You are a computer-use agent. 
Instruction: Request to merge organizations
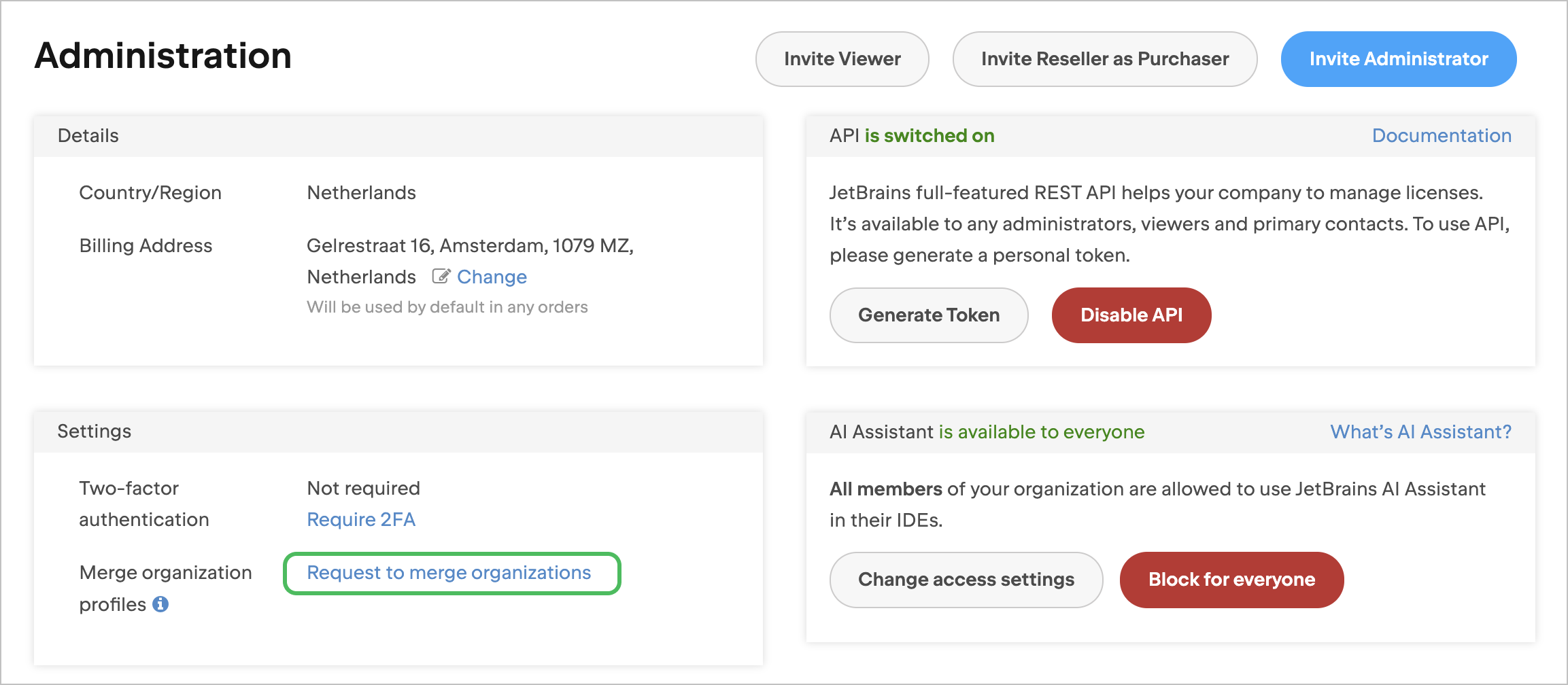pos(449,573)
